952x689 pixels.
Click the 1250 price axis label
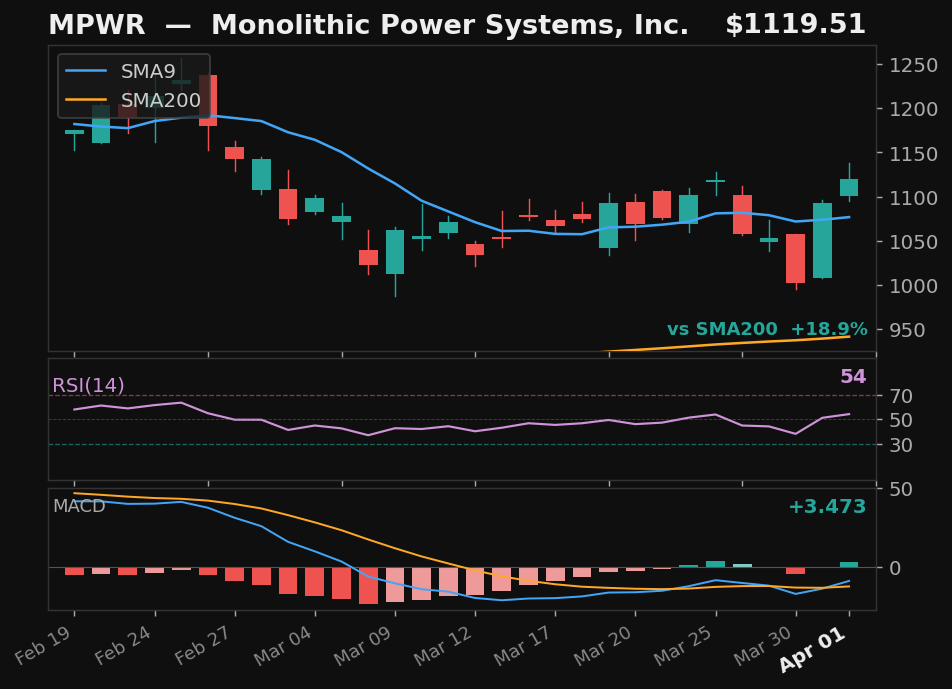pyautogui.click(x=913, y=65)
